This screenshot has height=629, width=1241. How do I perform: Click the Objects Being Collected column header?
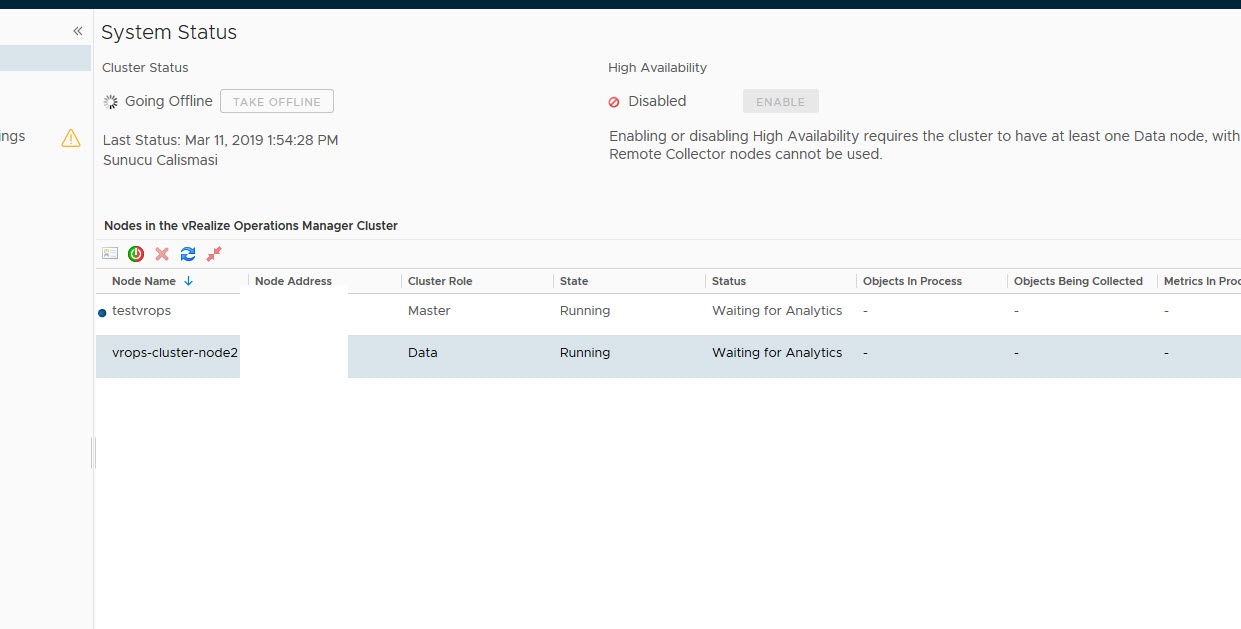[1078, 281]
